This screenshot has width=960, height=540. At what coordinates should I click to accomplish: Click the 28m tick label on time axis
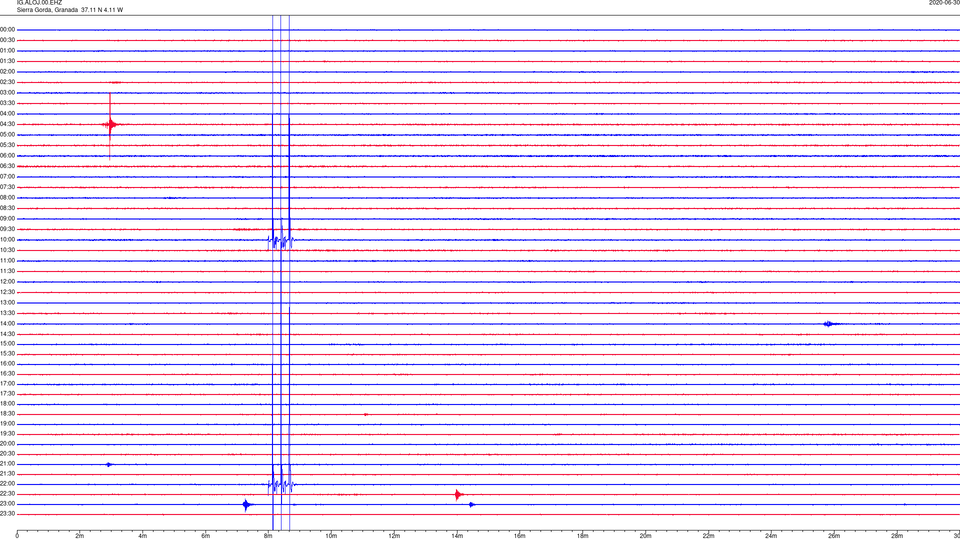tap(897, 536)
